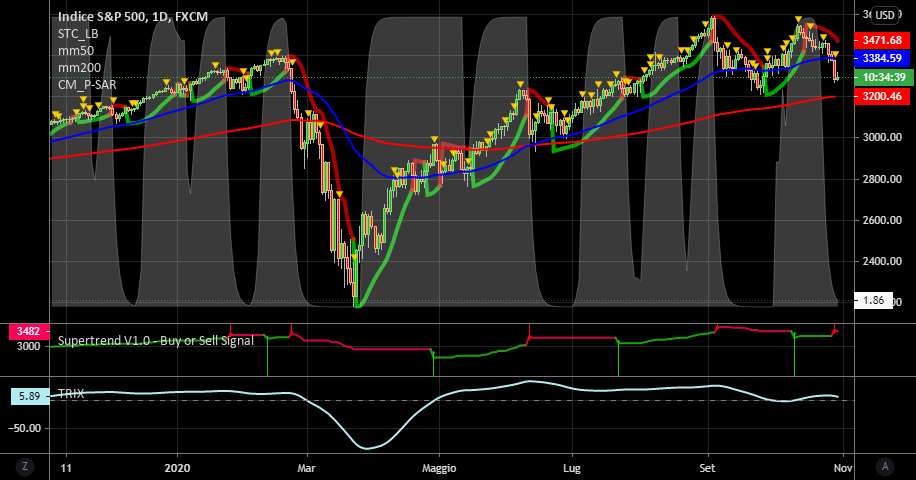Click the Nov date axis label
Image resolution: width=916 pixels, height=480 pixels.
click(842, 468)
